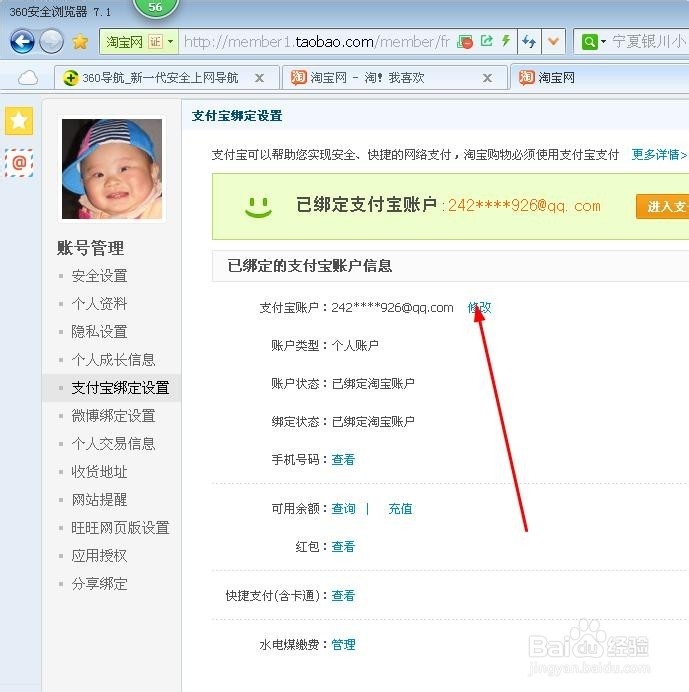Click the gold favorites star in toolbar
689x692 pixels.
coord(80,42)
